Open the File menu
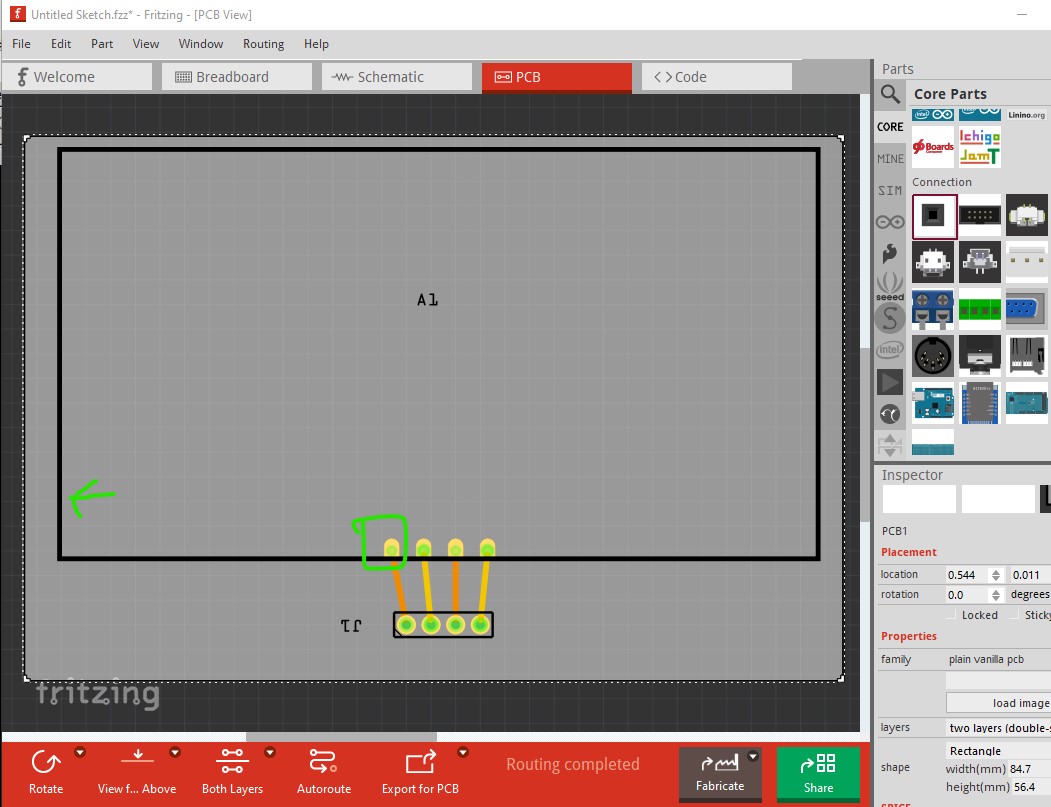 (x=21, y=44)
